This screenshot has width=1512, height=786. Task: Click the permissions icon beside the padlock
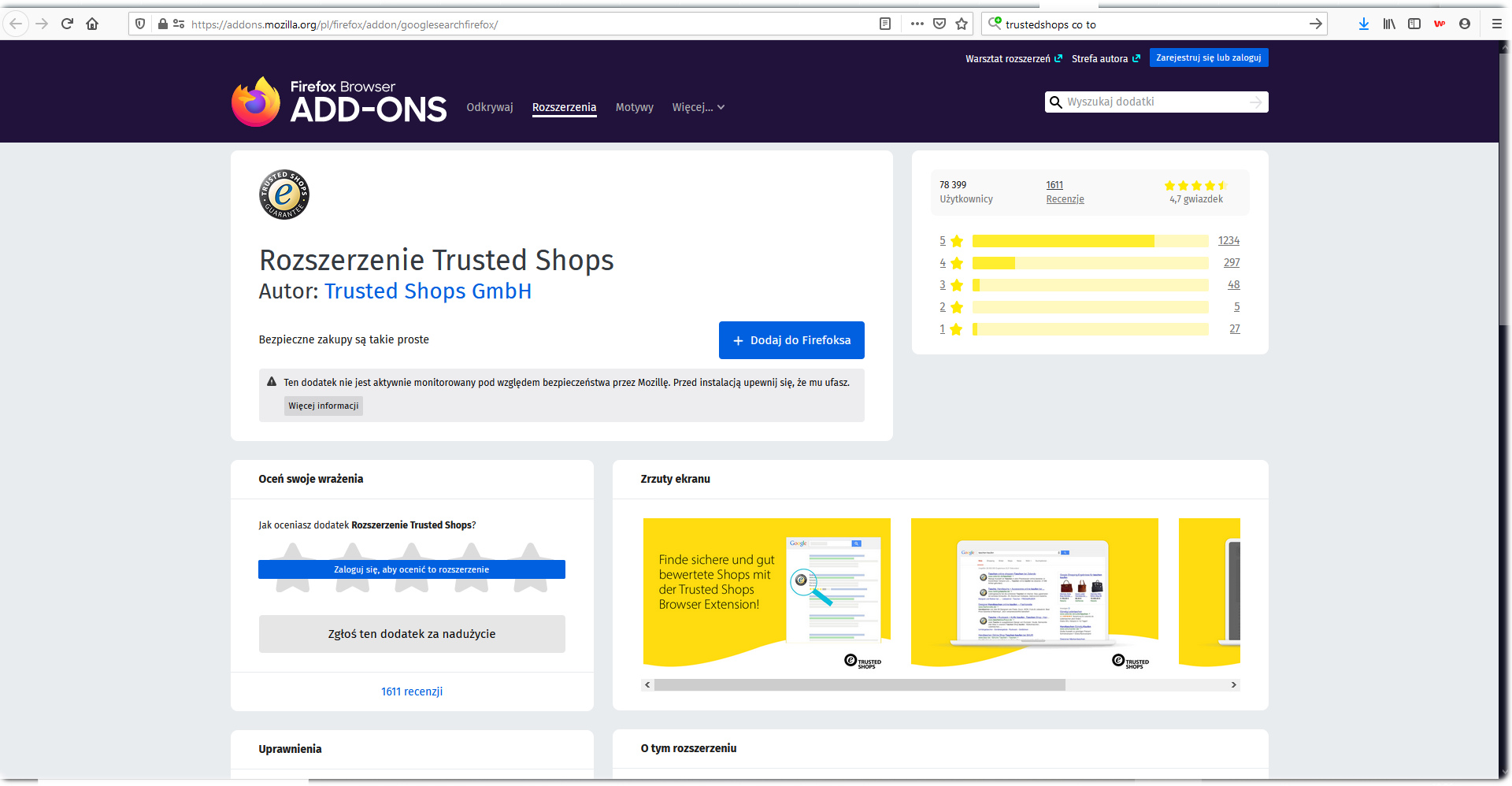coord(179,24)
